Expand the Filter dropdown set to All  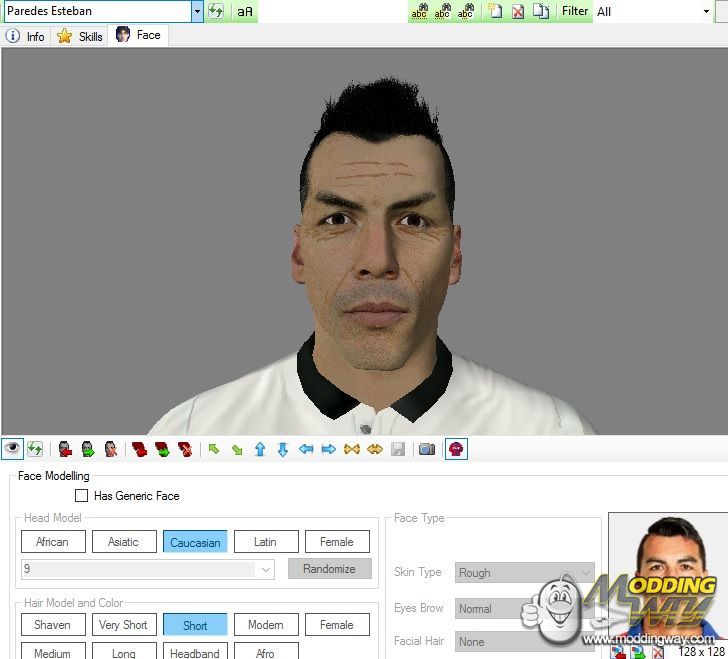(706, 11)
